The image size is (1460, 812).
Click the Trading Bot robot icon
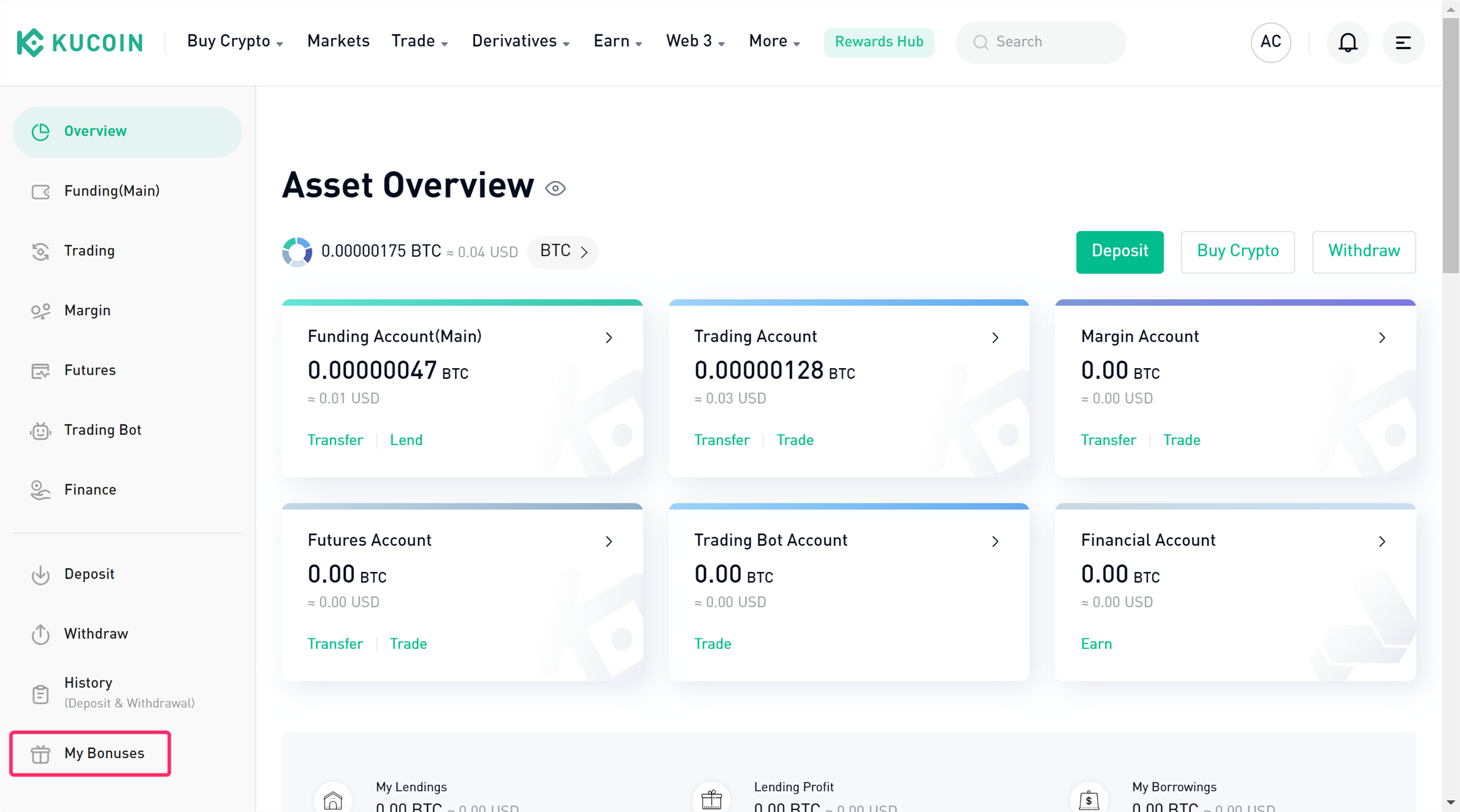point(40,431)
